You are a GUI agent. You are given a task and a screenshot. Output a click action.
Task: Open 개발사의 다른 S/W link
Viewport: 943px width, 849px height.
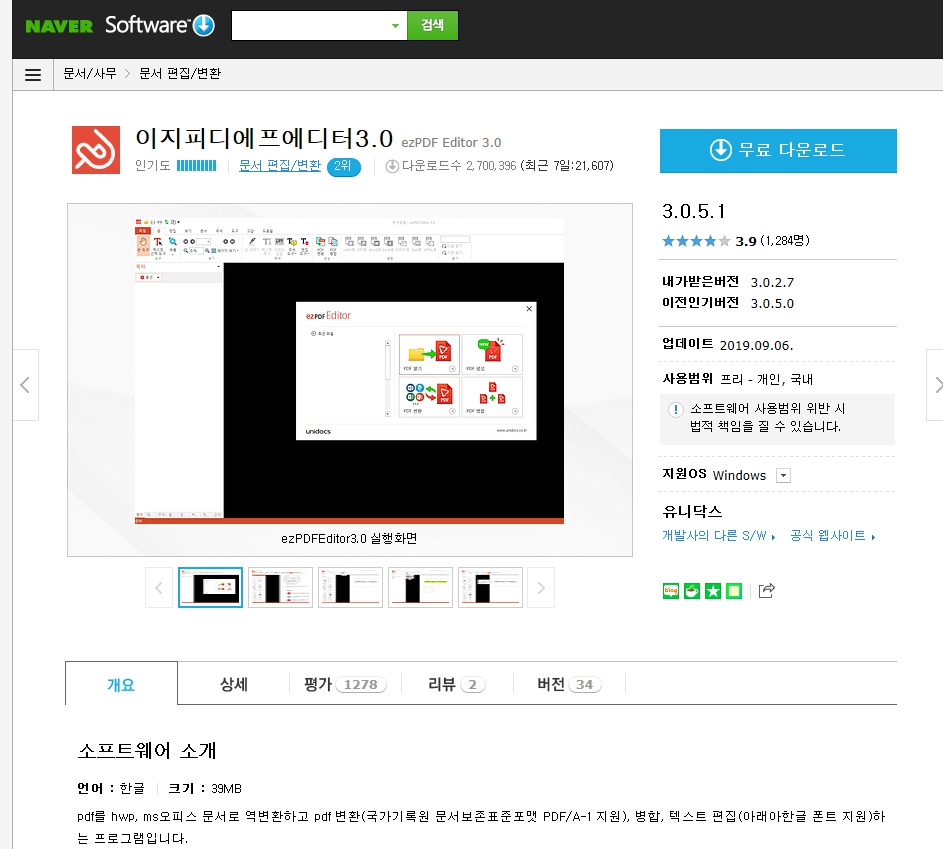(719, 536)
